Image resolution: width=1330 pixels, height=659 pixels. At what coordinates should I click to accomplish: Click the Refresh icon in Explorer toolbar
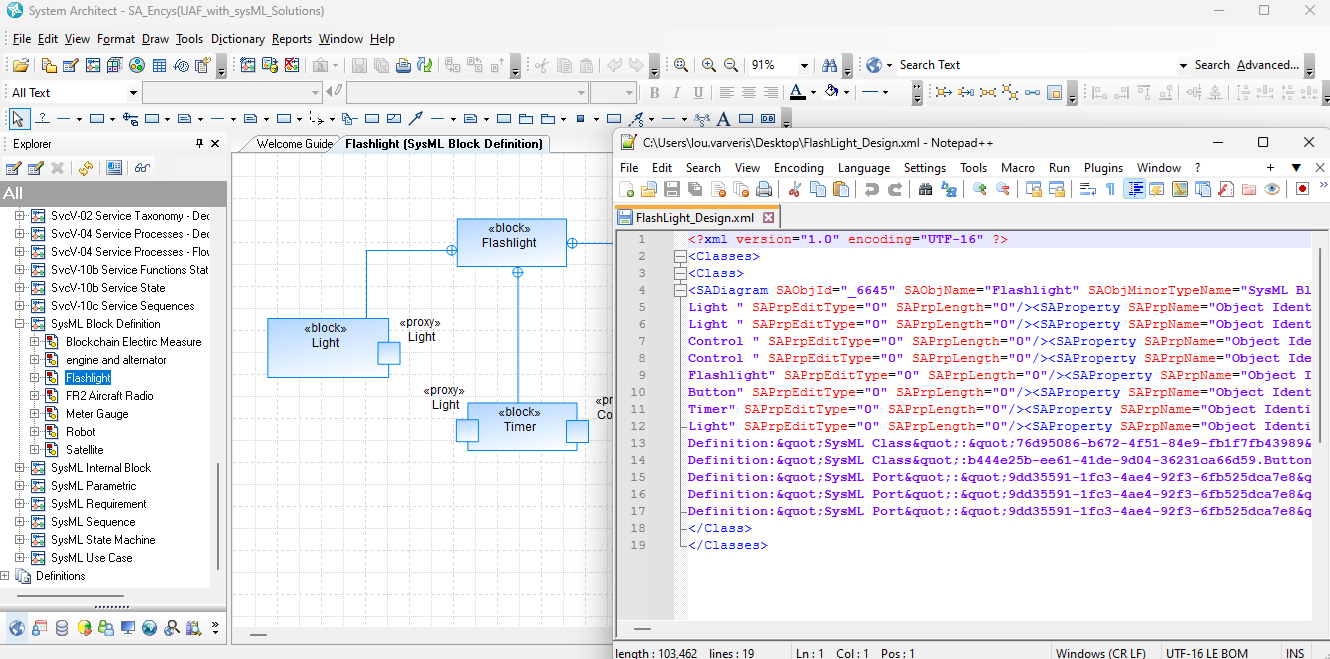click(86, 168)
